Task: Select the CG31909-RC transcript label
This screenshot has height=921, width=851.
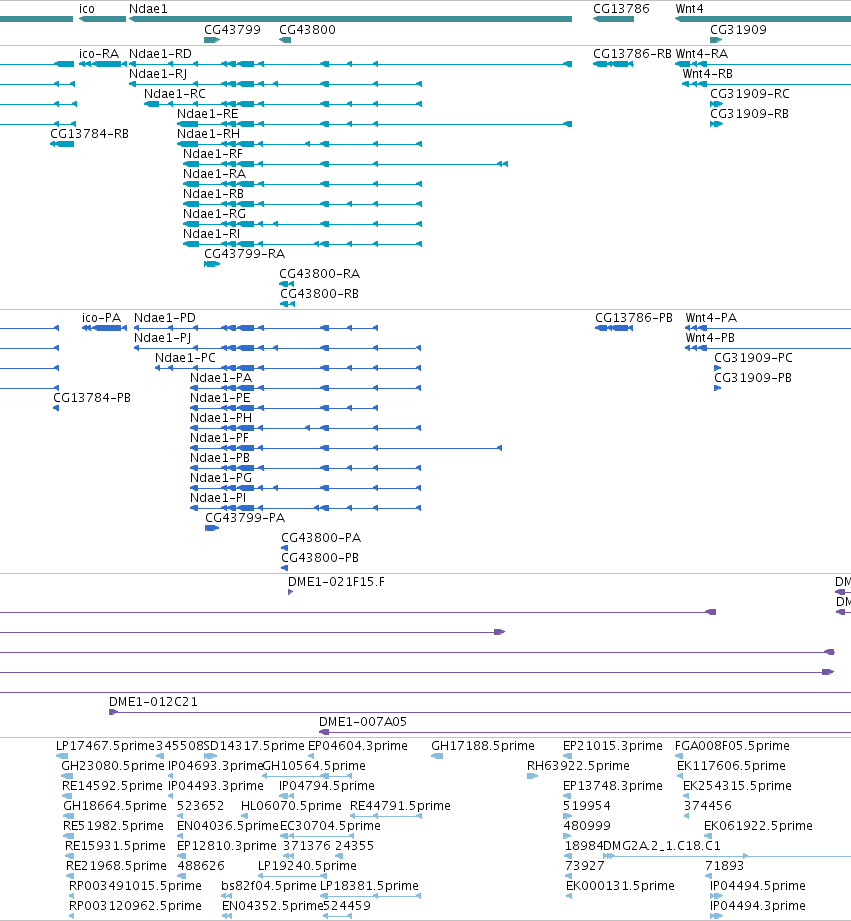Action: [x=750, y=93]
